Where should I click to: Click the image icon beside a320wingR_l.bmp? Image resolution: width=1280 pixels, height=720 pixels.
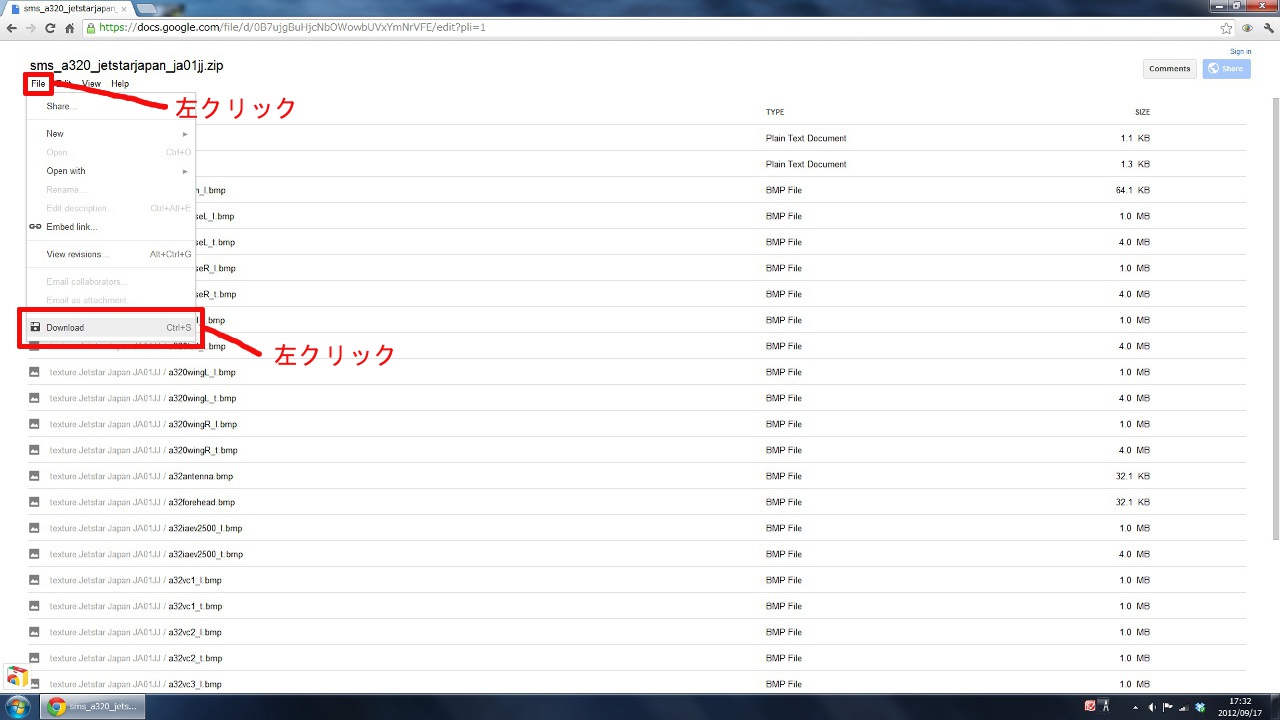34,424
